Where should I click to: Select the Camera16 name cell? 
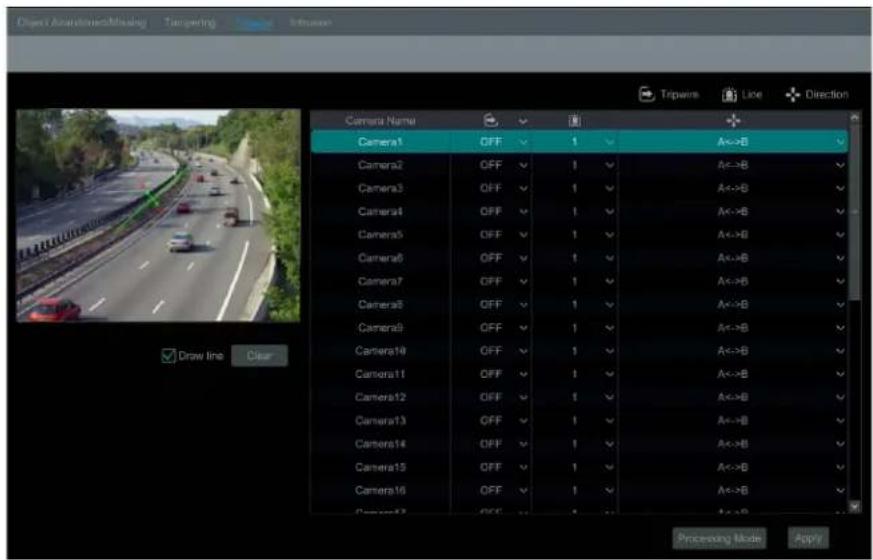click(380, 490)
